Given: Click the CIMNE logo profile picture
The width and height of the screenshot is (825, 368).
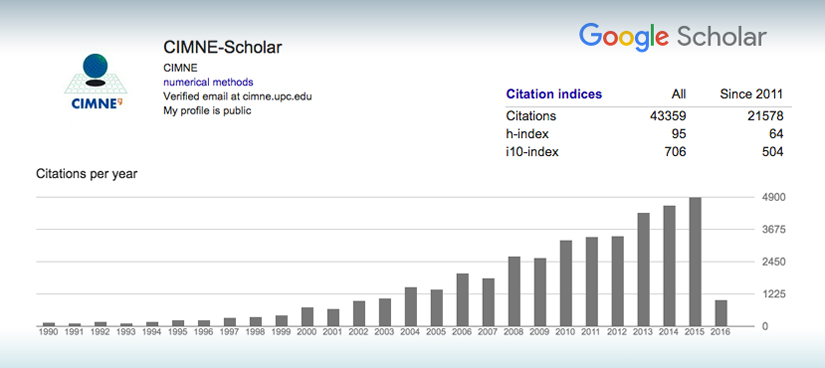Looking at the screenshot, I should tap(95, 82).
